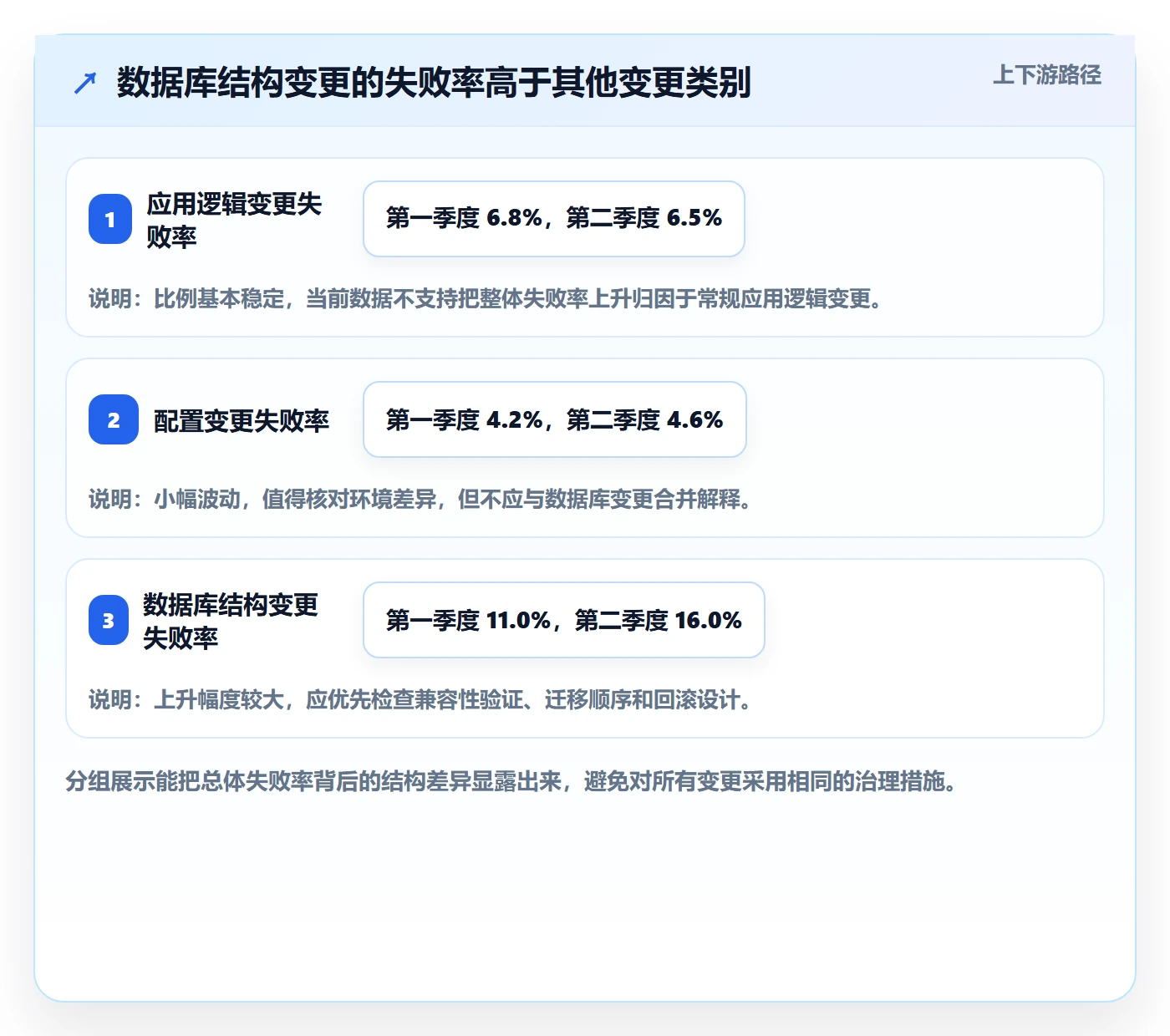Viewport: 1170px width, 1036px height.
Task: Select the 应用逻辑变更失败率 label
Action: pos(234,220)
